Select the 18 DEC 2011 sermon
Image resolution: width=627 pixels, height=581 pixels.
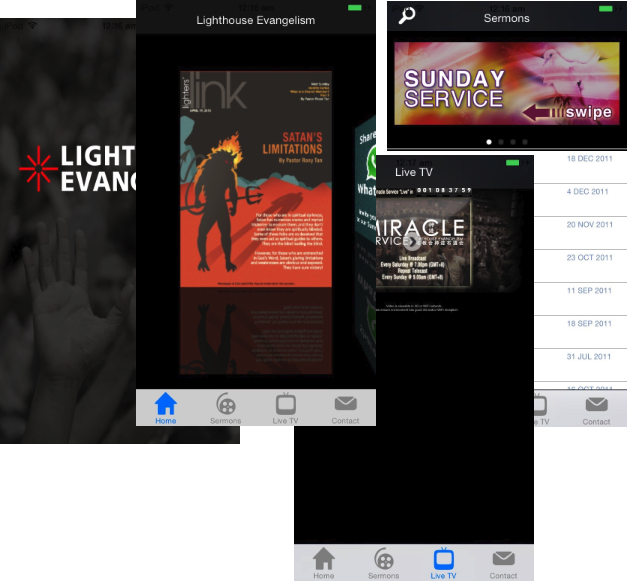pyautogui.click(x=589, y=159)
